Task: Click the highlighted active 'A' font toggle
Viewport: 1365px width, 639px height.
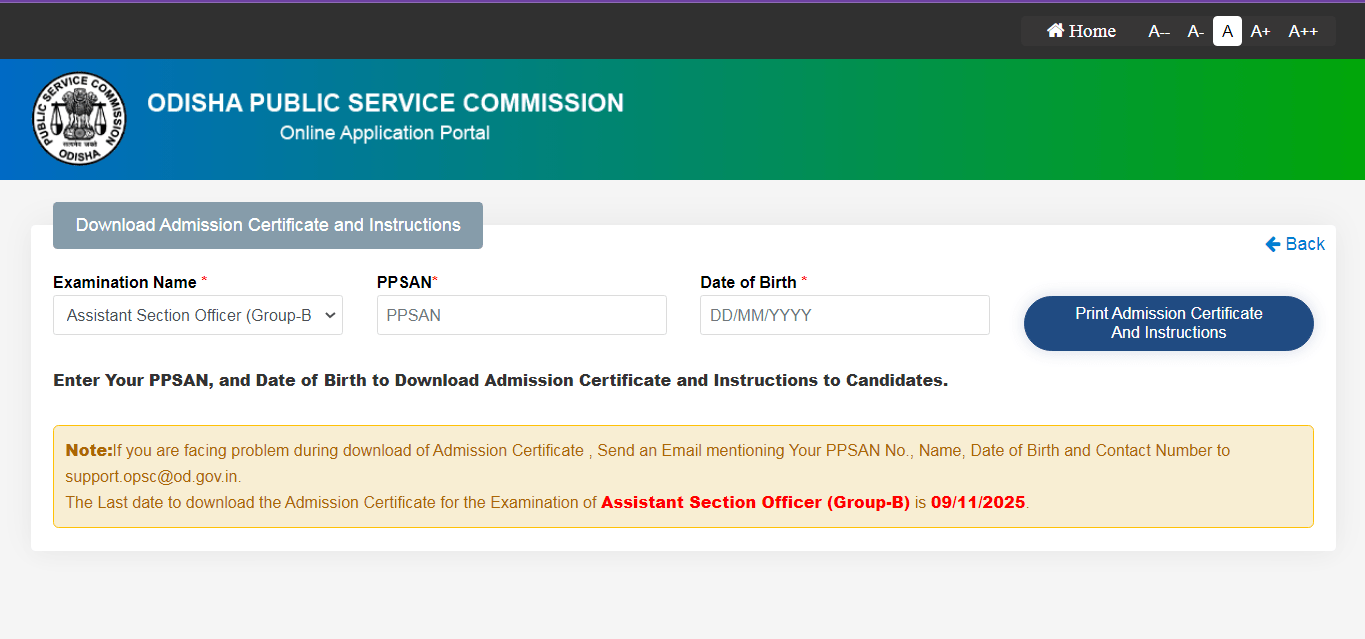Action: [x=1227, y=31]
